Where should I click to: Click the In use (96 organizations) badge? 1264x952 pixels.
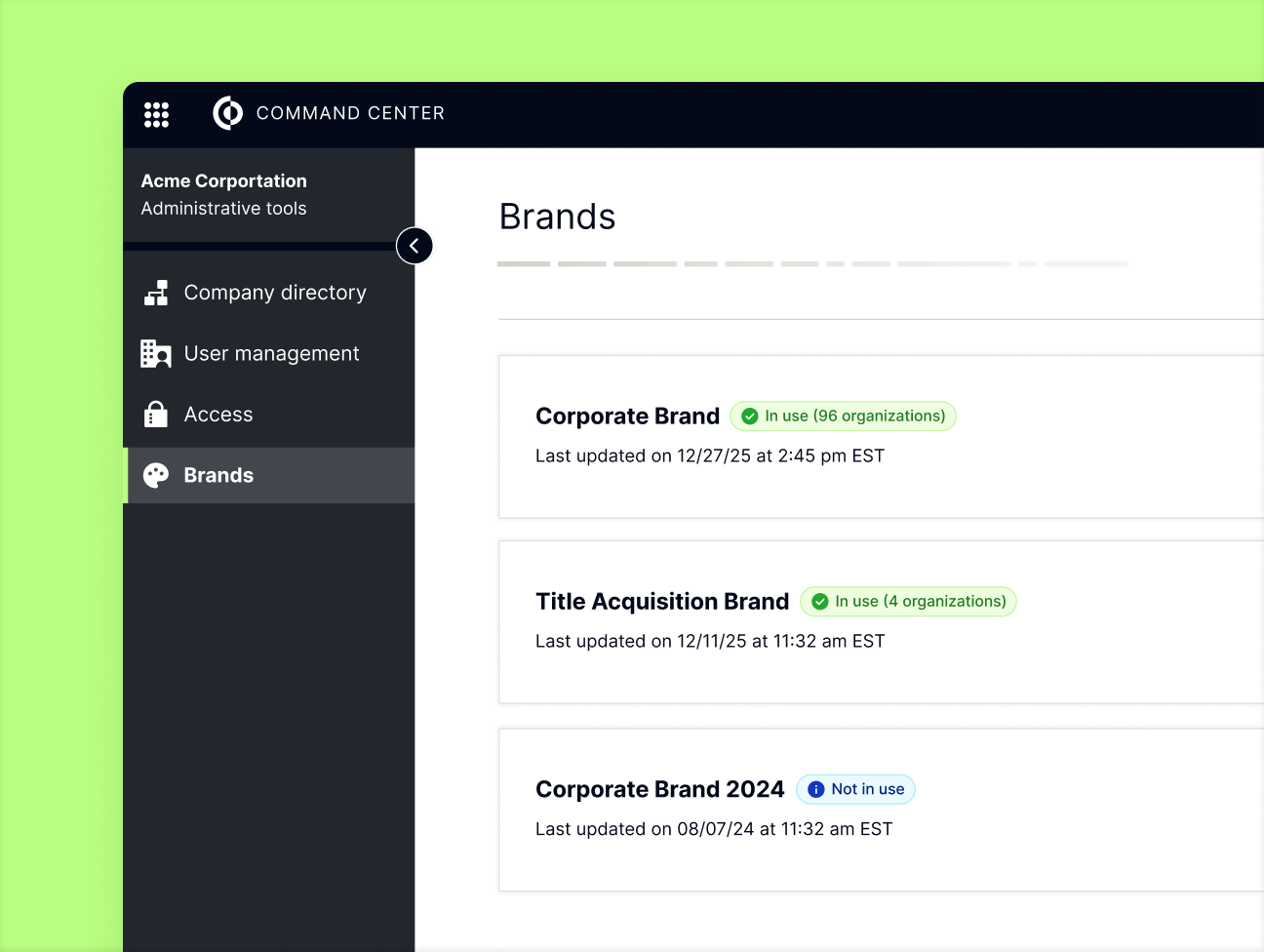[843, 416]
